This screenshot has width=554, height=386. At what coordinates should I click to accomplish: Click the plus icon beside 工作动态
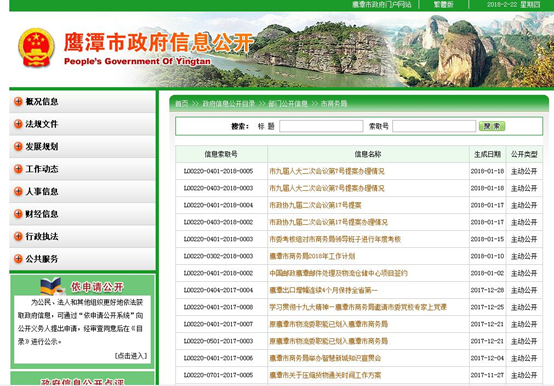click(18, 169)
